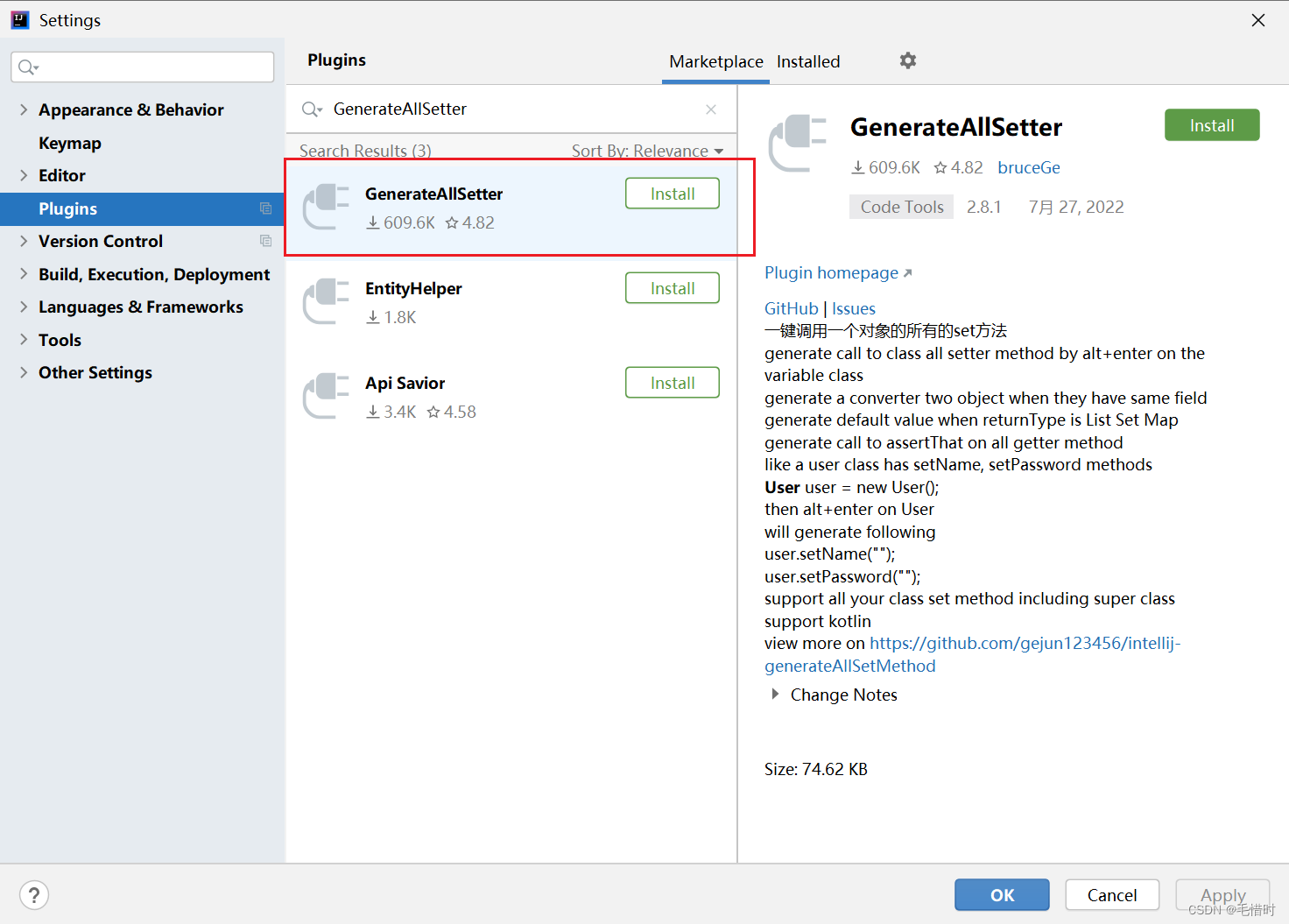Image resolution: width=1289 pixels, height=924 pixels.
Task: Click the settings search magnifier icon
Action: click(29, 67)
